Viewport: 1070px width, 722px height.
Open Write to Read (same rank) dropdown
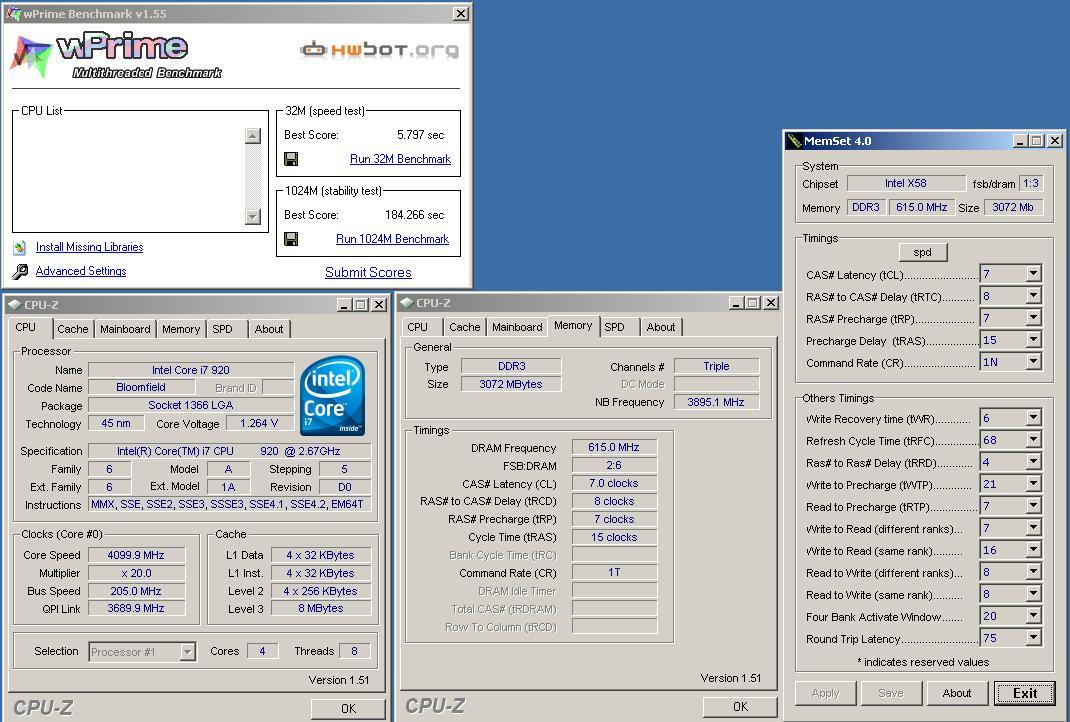point(1033,550)
